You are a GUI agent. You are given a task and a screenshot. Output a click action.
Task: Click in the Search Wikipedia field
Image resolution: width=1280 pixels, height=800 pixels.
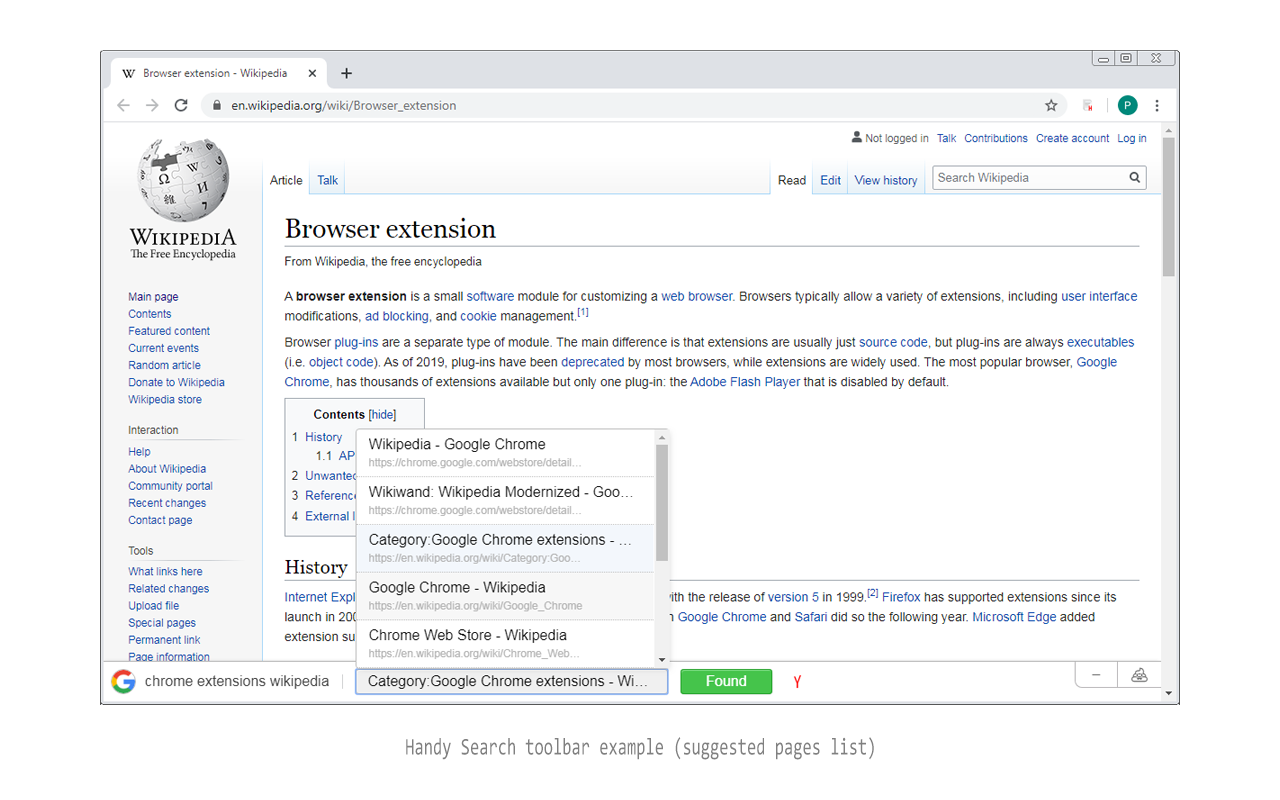1028,178
